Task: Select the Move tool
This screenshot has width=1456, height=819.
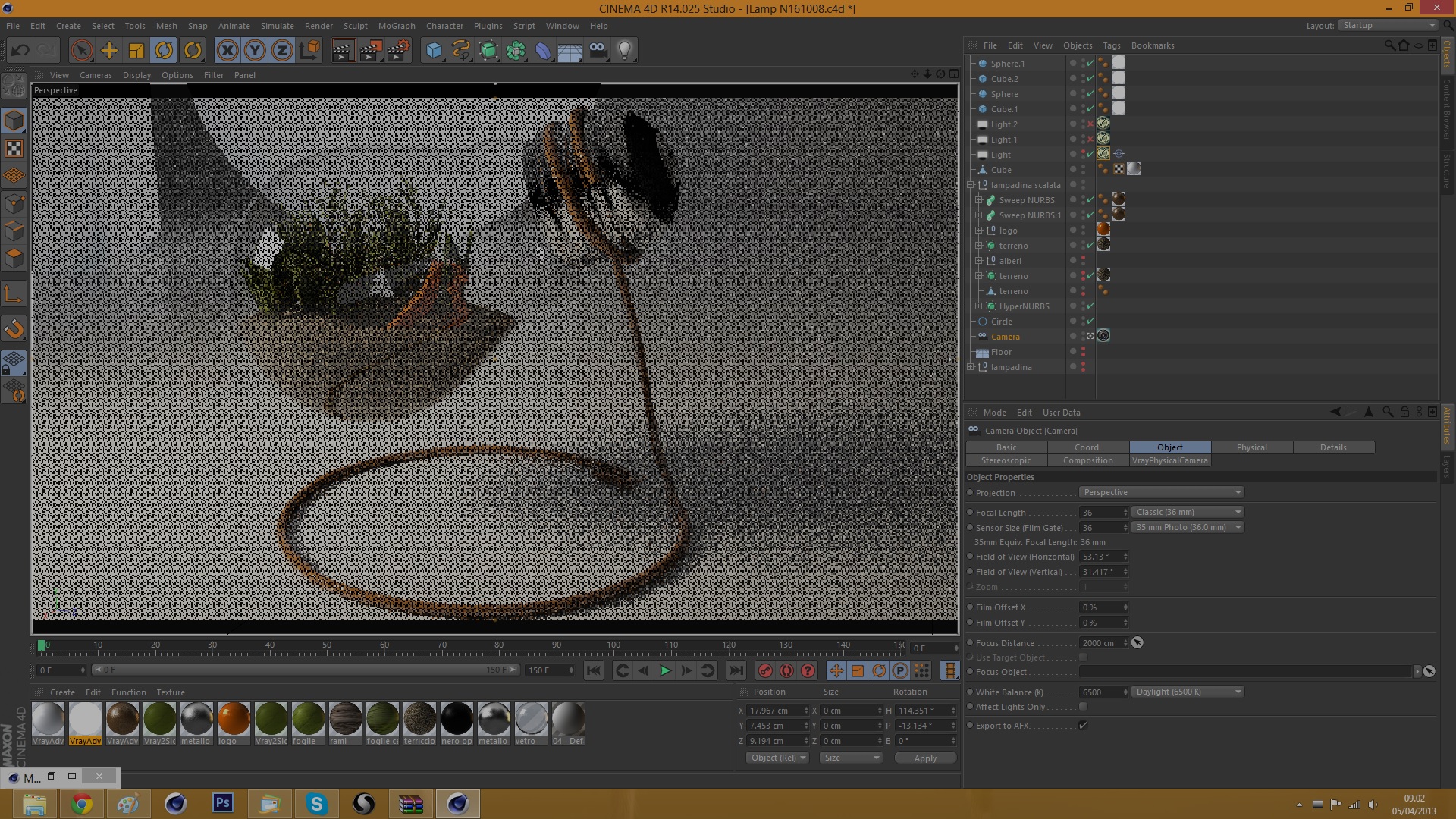Action: pos(109,51)
